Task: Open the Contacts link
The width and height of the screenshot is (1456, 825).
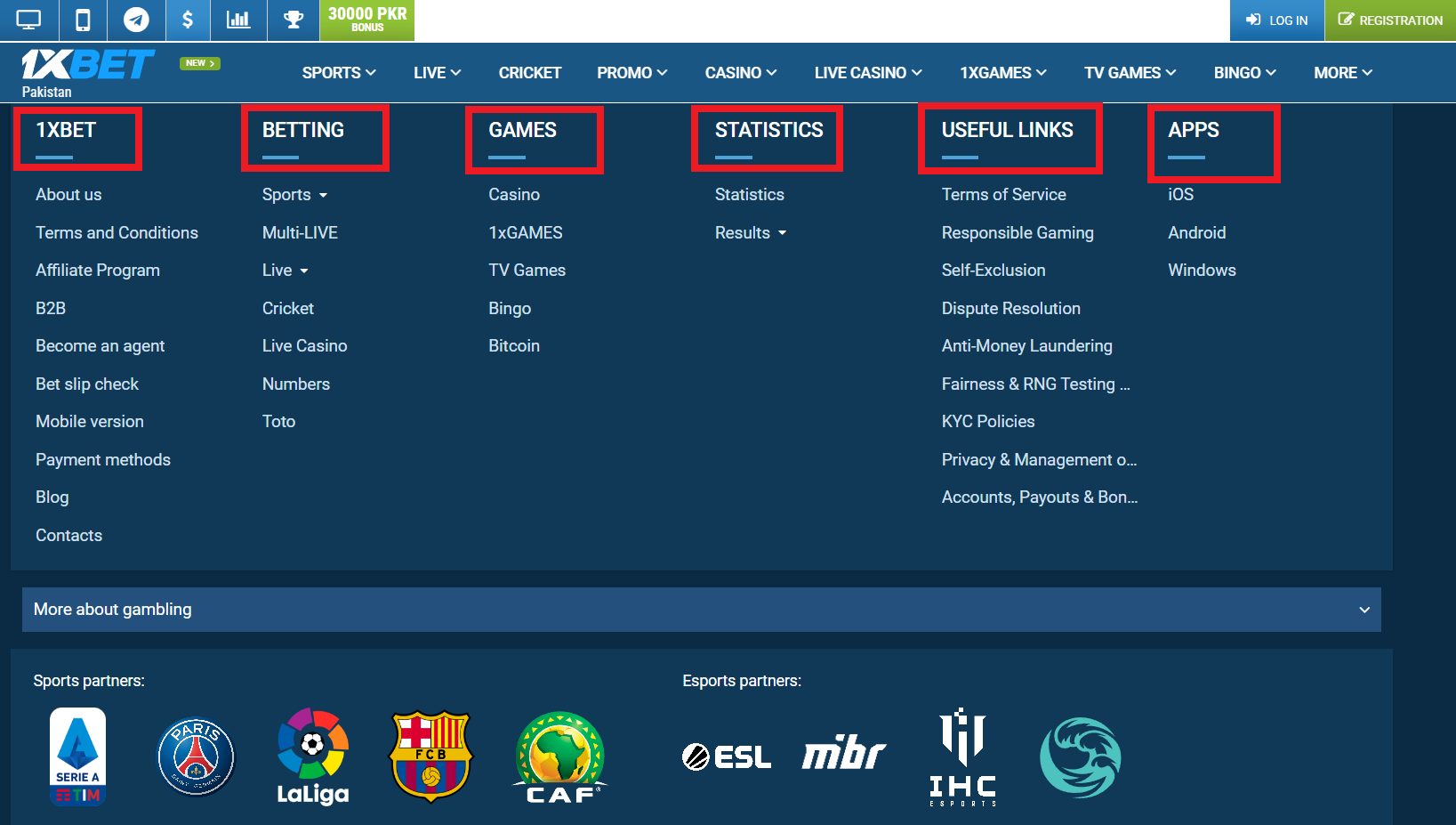Action: point(68,535)
